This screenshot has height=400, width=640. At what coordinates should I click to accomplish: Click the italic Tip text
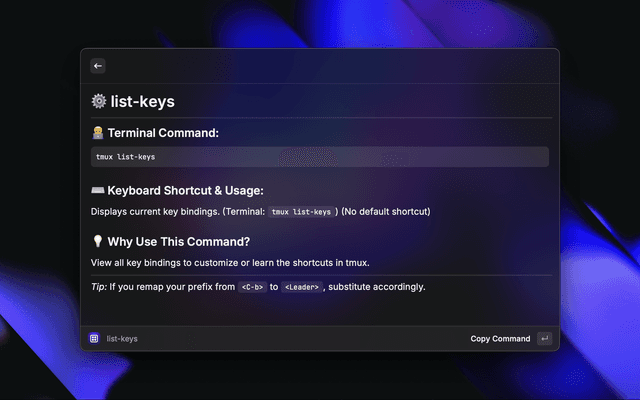[99, 287]
